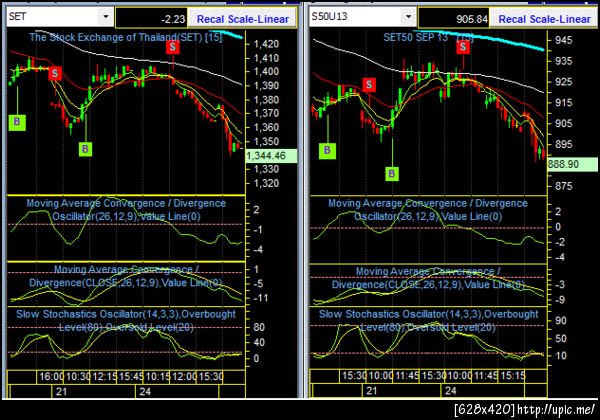Click Slow Stochastics Oscillator title on SET chart

tap(126, 321)
